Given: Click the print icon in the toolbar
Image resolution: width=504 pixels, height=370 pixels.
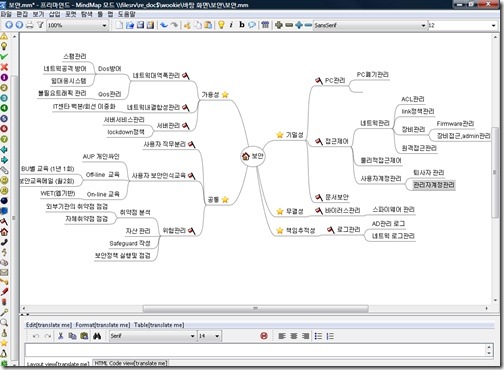Looking at the screenshot, I should (x=30, y=25).
